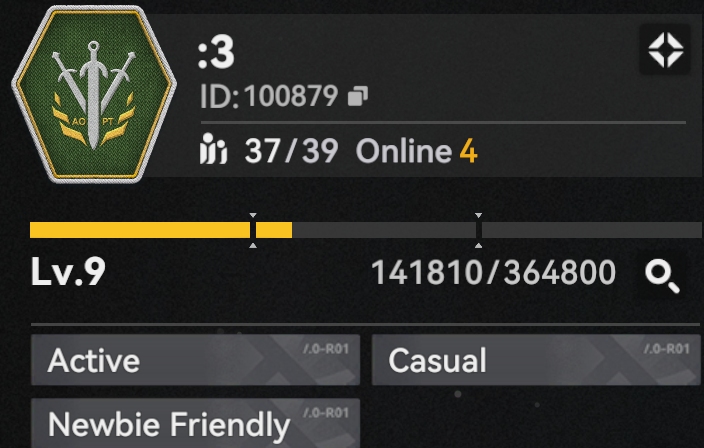Click the Online 4 status text
Viewport: 704px width, 448px height.
click(x=417, y=151)
